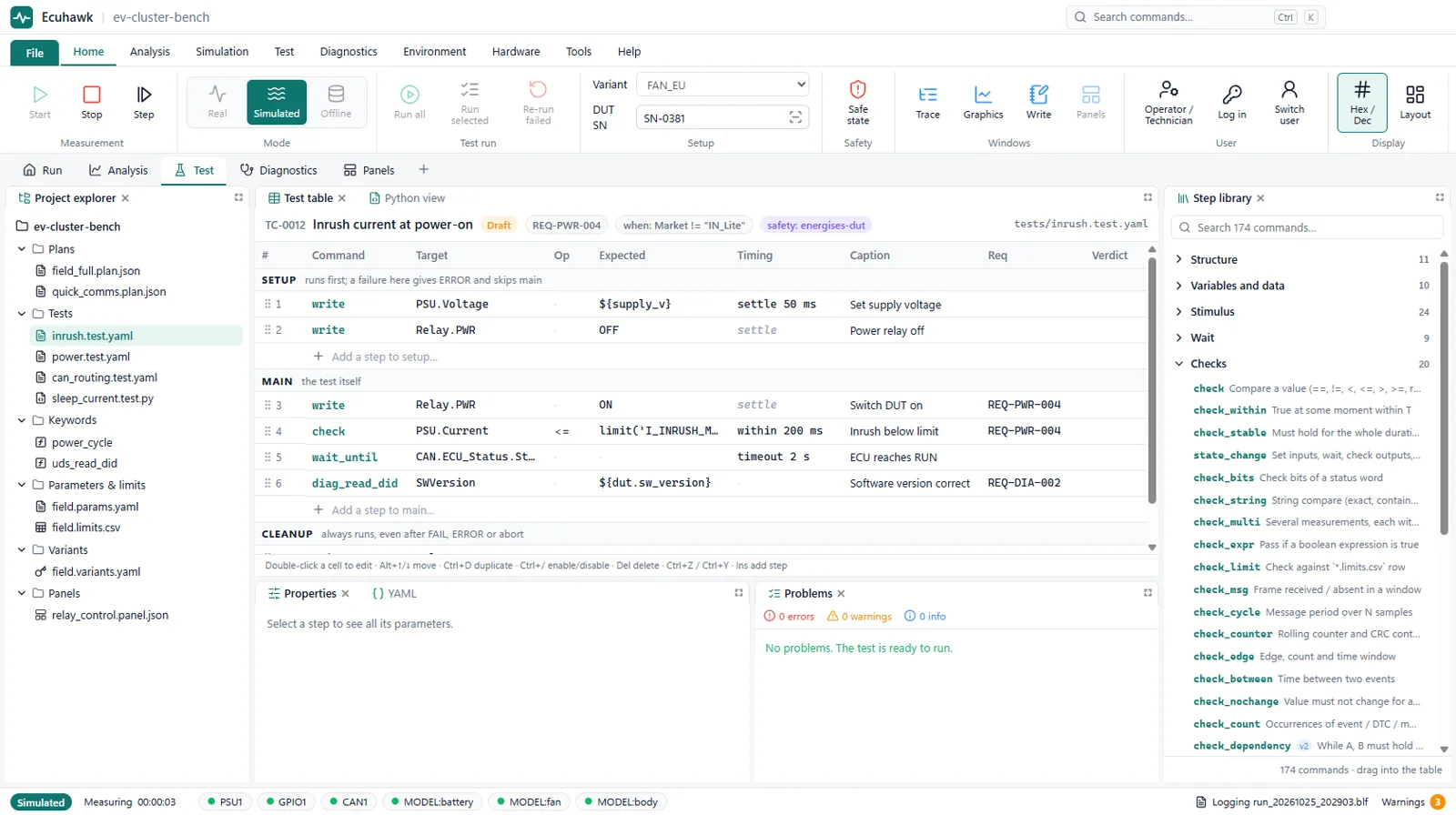
Task: Toggle the info filter in Problems
Action: point(925,617)
